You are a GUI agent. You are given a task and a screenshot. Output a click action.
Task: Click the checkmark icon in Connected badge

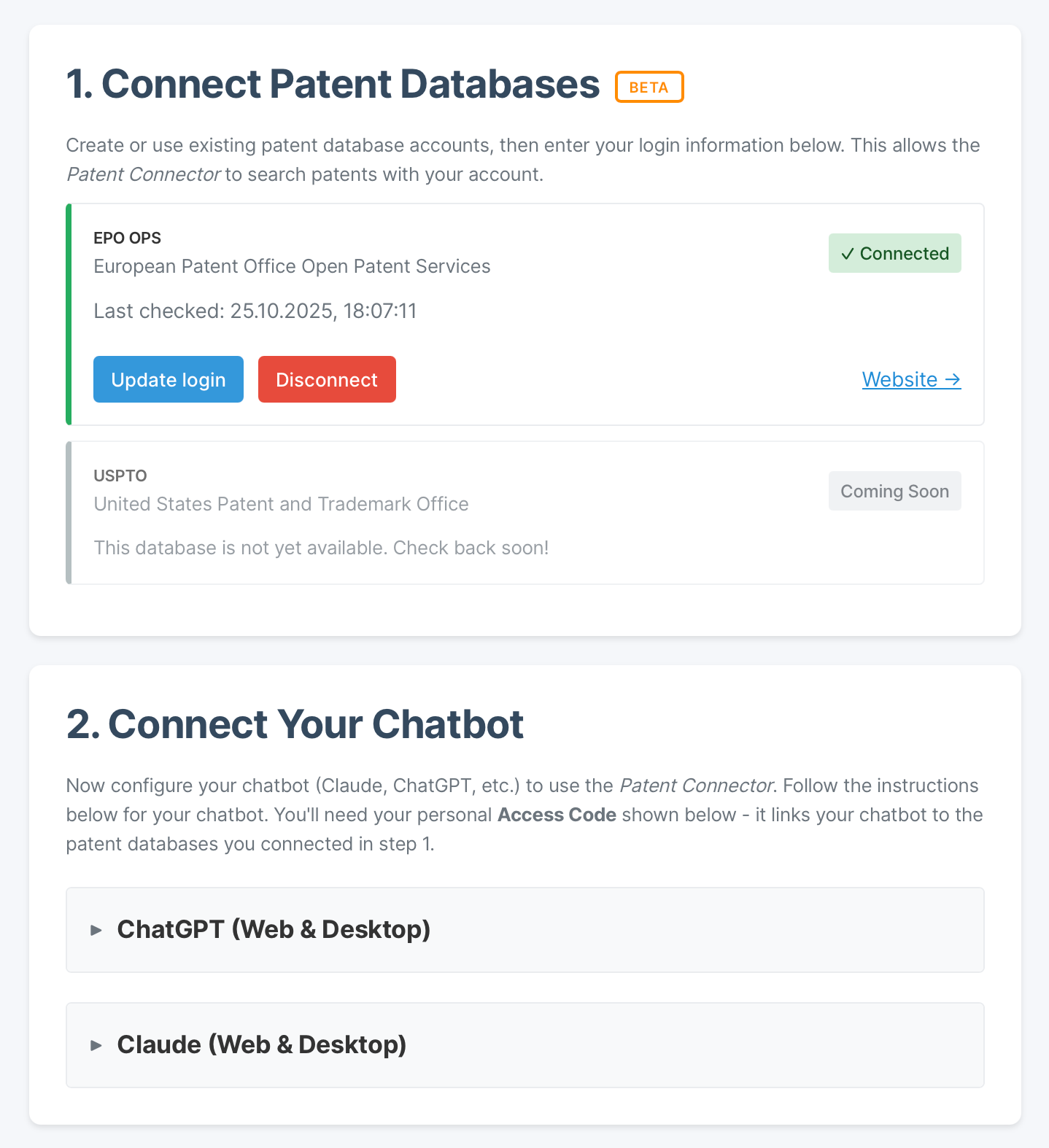pos(847,254)
